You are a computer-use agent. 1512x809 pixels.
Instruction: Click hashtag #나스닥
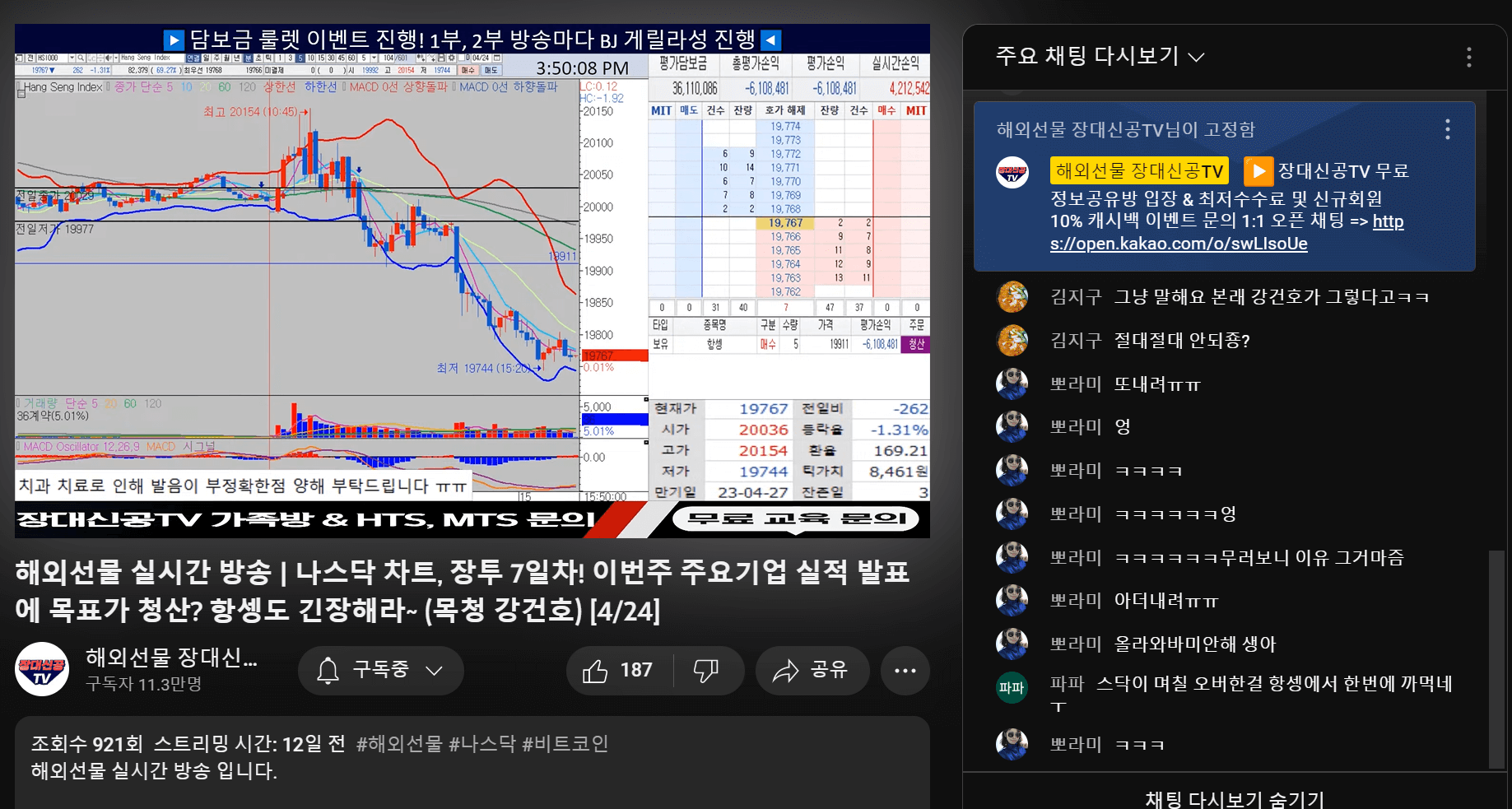pos(482,744)
